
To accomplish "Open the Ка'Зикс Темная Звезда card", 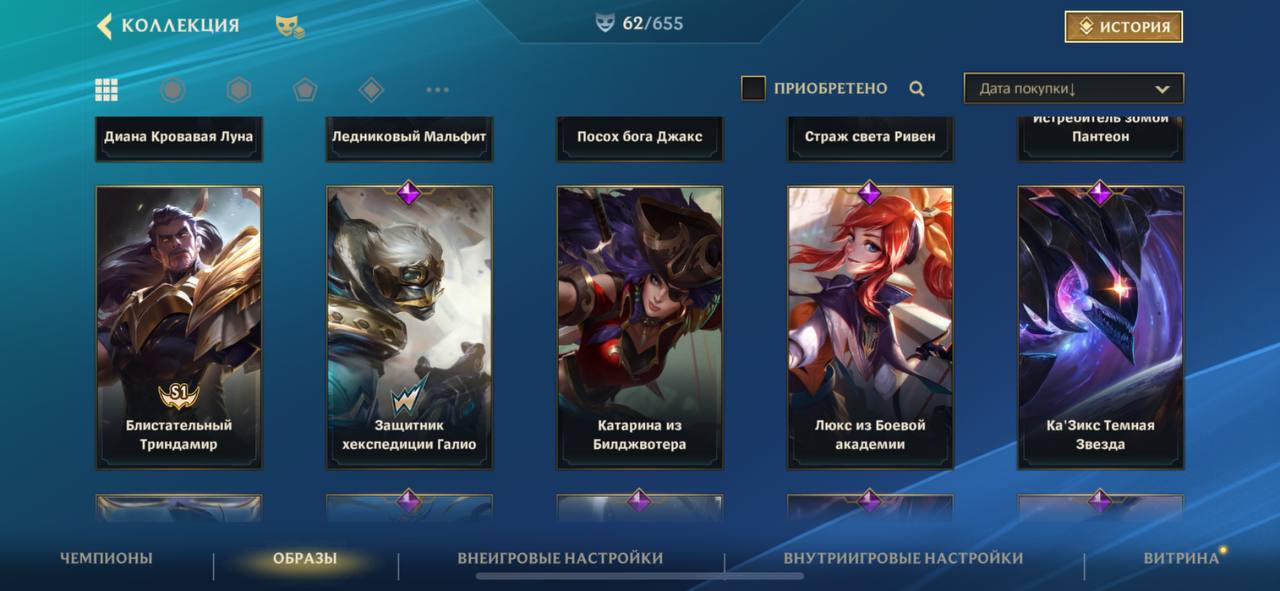I will click(1101, 327).
